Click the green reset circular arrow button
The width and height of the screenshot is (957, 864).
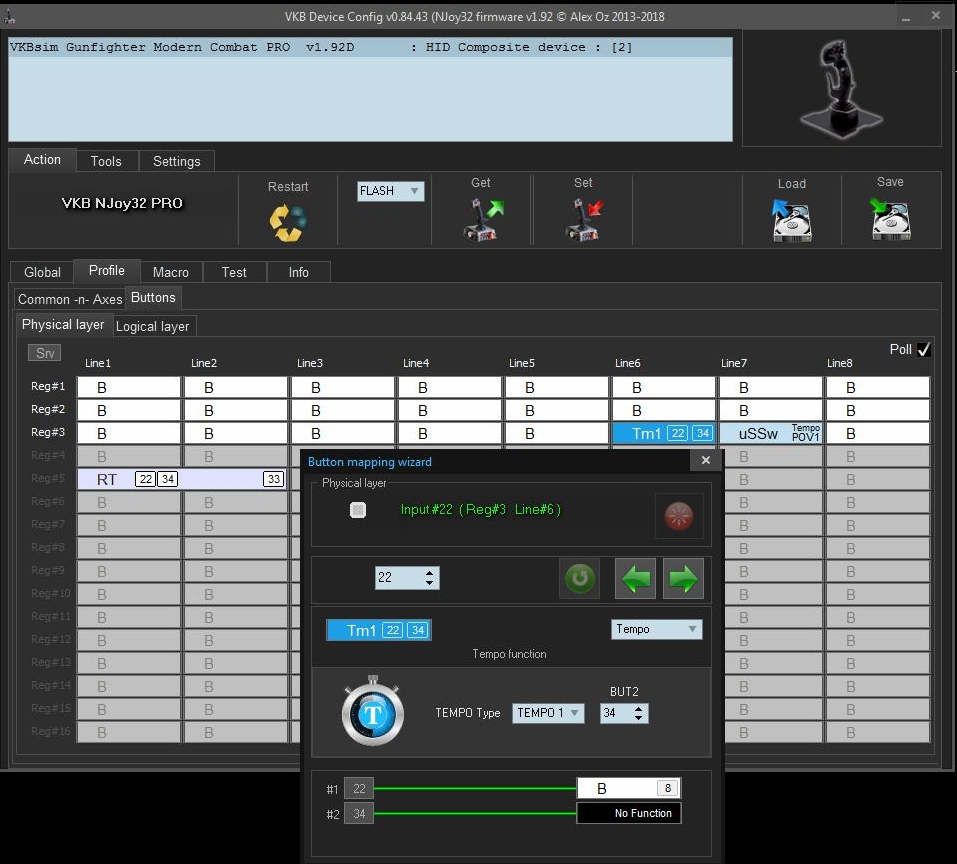(x=579, y=578)
